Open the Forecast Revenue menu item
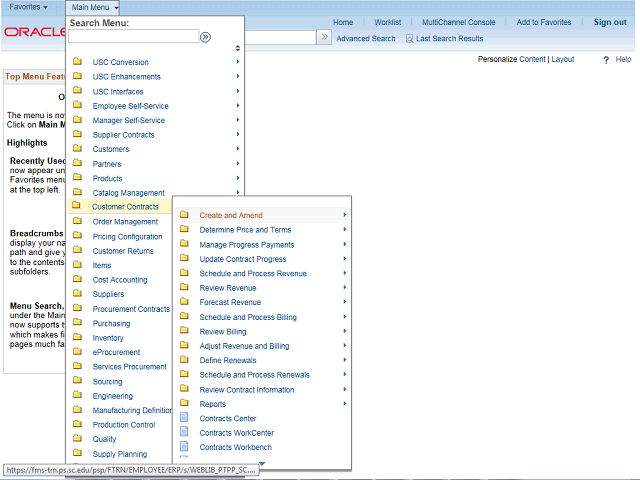 pos(230,302)
